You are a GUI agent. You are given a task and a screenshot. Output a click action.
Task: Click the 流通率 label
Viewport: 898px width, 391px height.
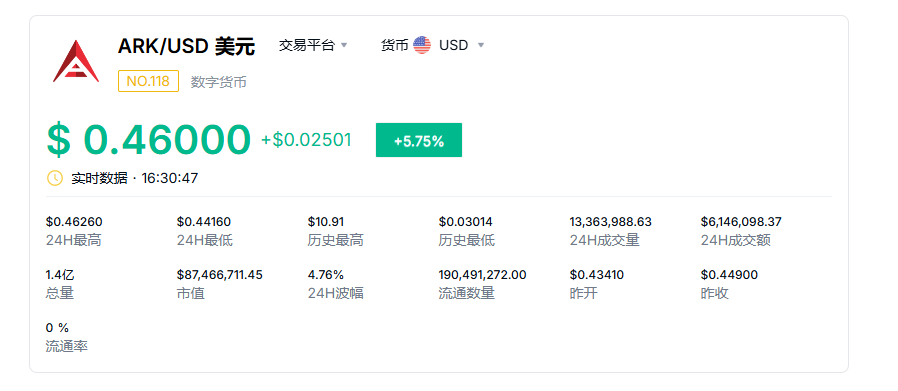(67, 346)
